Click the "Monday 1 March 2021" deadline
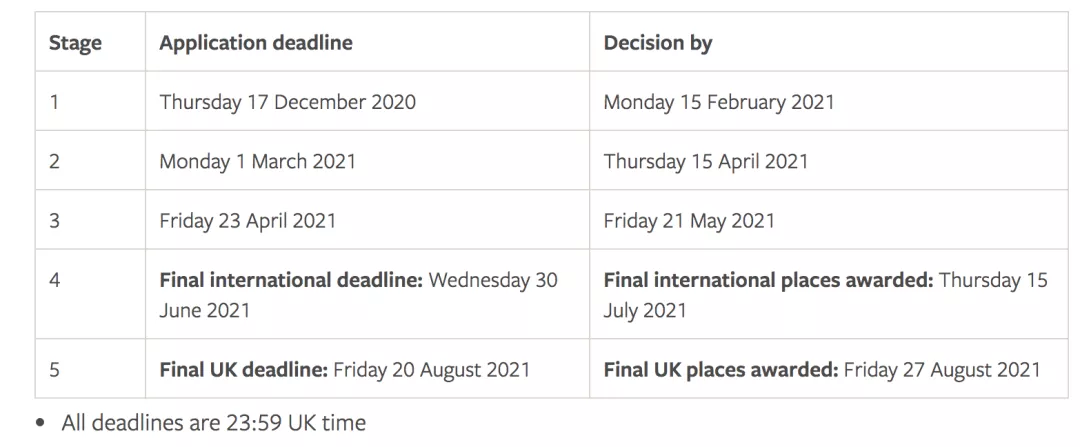1080x447 pixels. click(257, 161)
